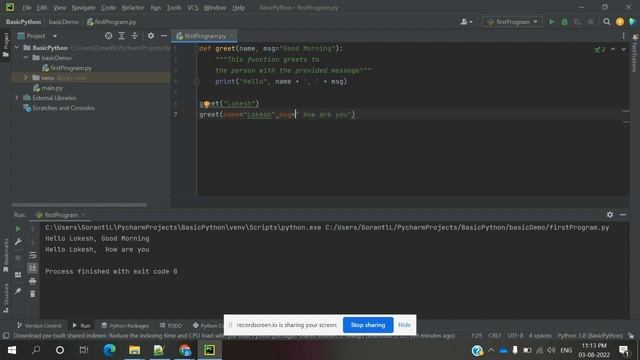
Task: Open inspection widget showing 2 checks
Action: tap(600, 49)
